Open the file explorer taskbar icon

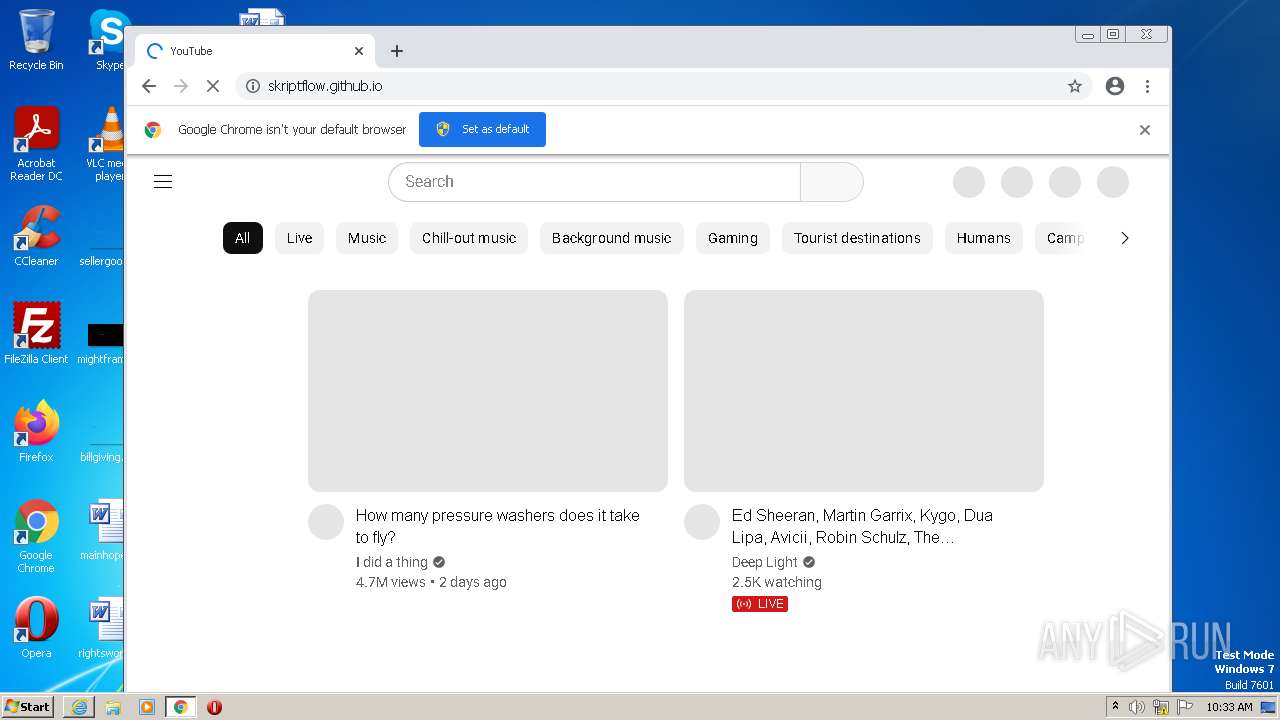click(x=113, y=707)
